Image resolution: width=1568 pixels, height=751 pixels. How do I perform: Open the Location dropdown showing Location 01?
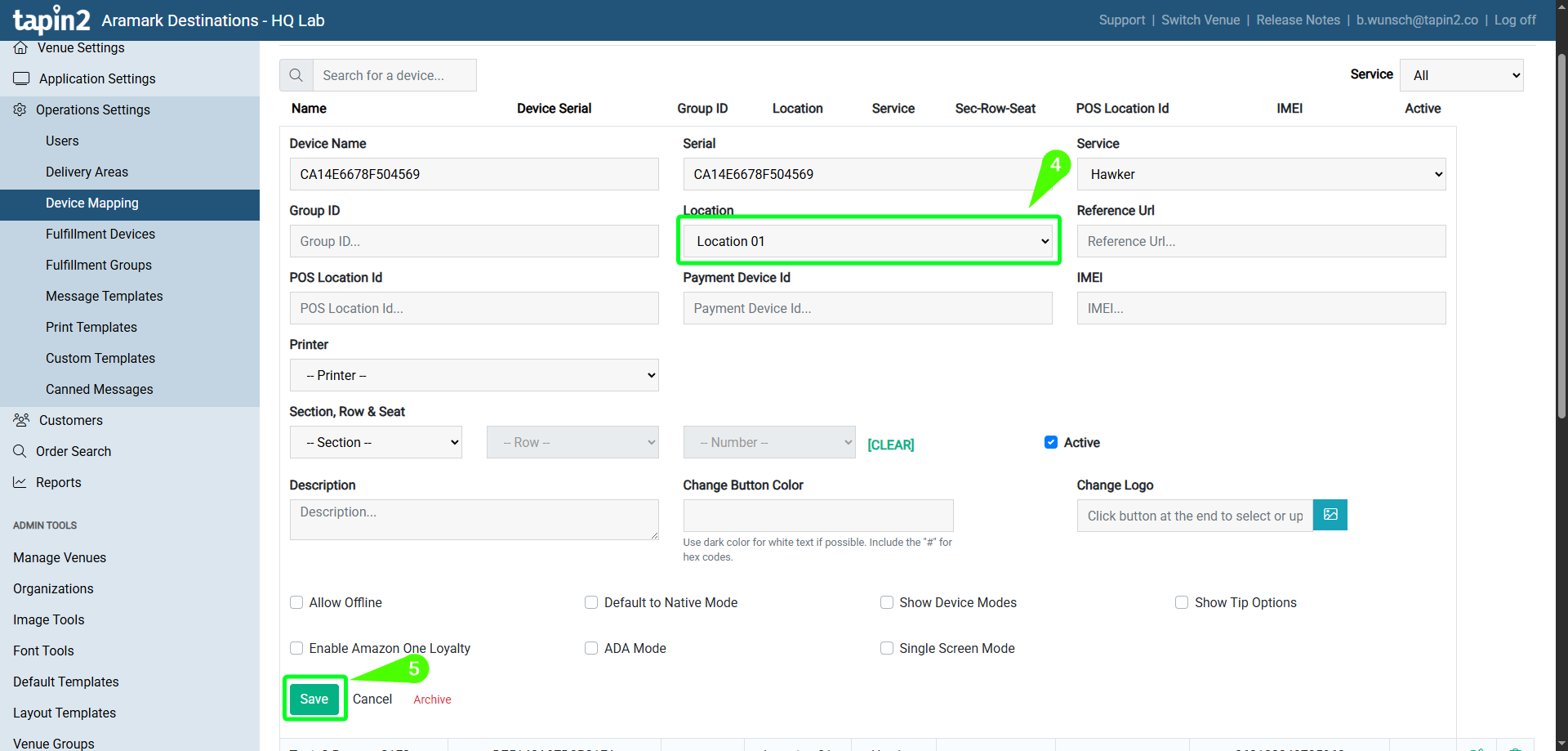[x=867, y=241]
